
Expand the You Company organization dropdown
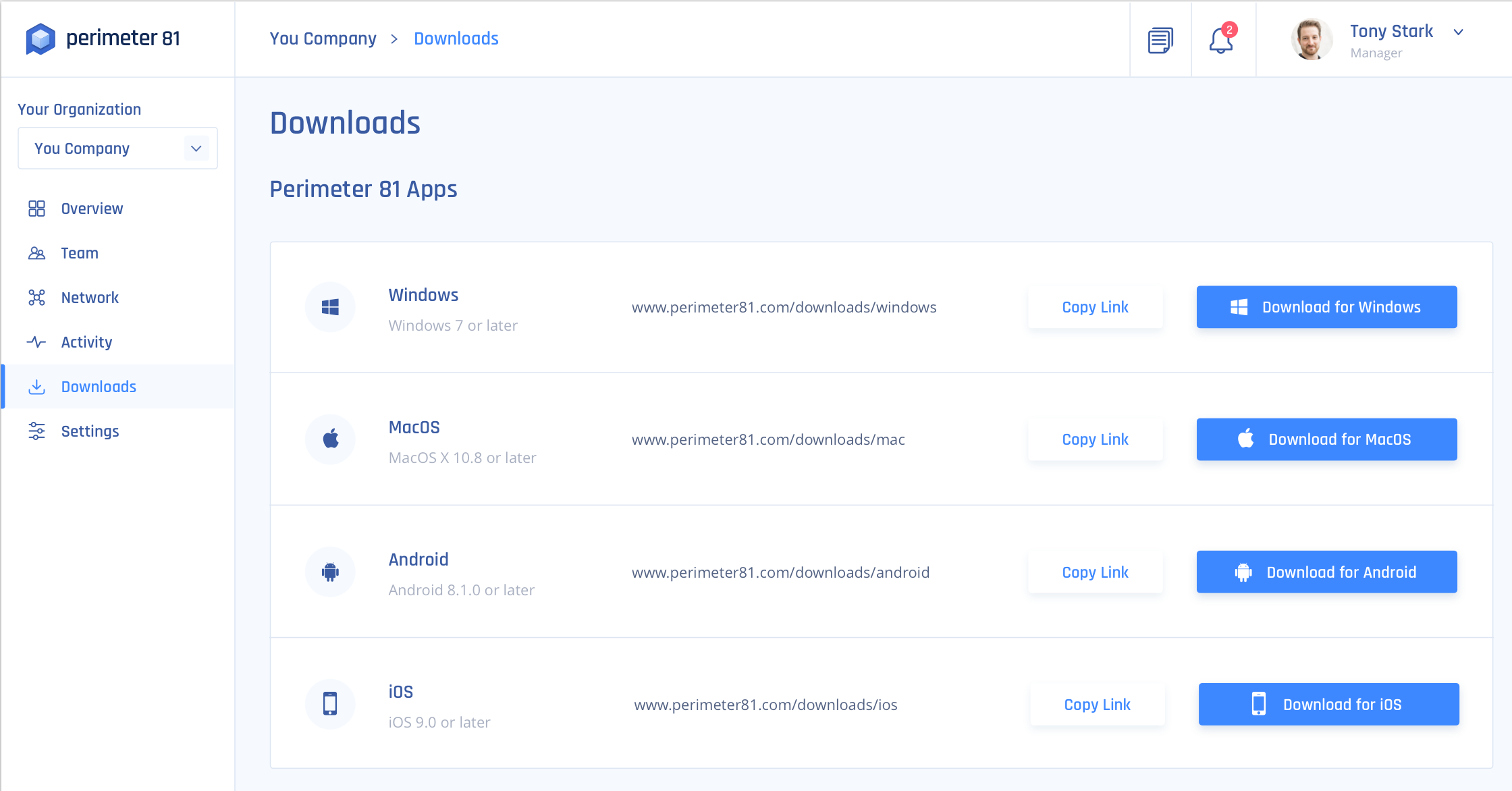click(x=196, y=148)
